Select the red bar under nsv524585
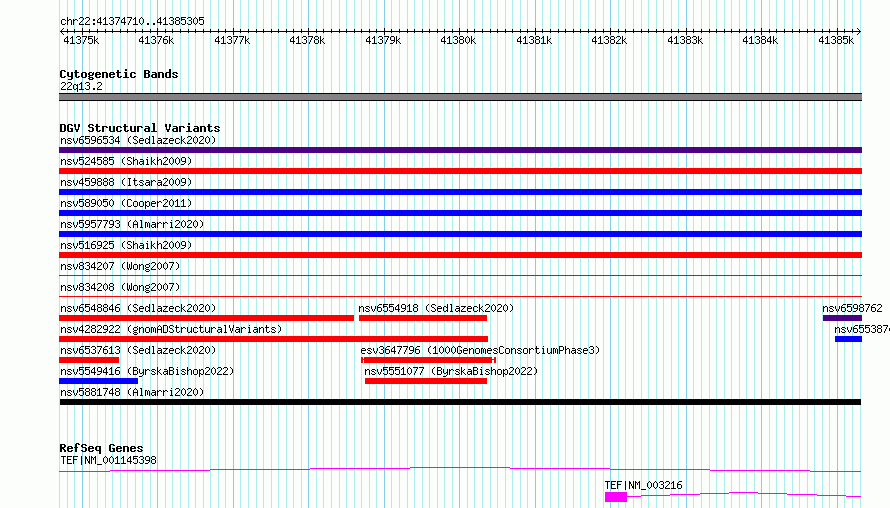 (x=460, y=171)
